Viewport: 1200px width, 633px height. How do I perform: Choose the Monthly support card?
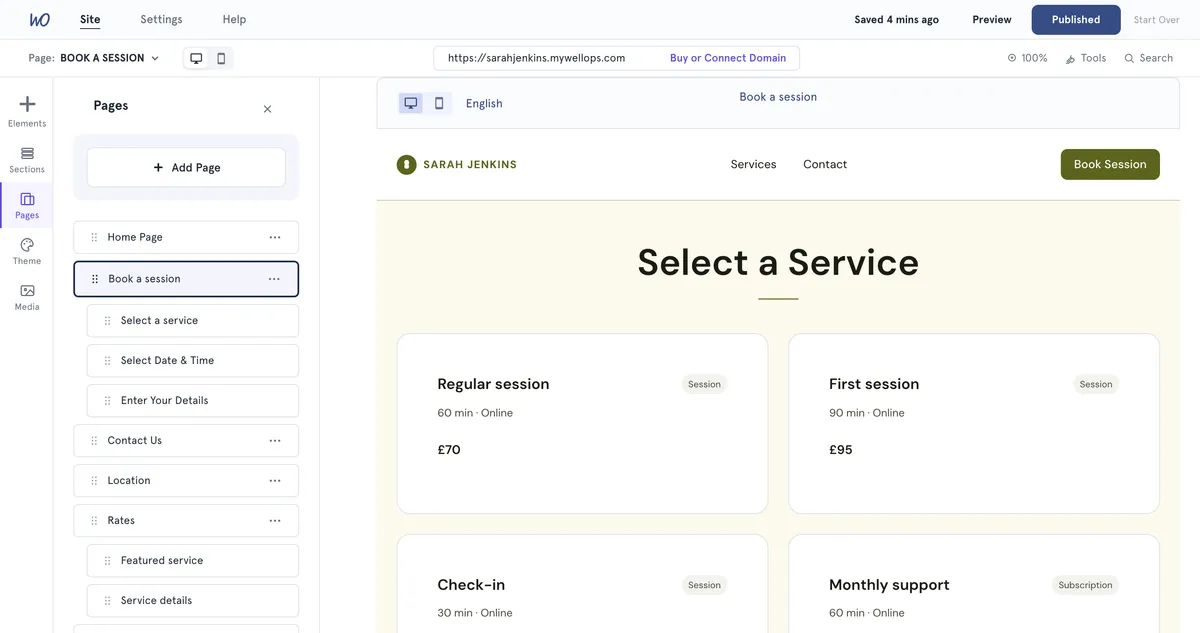974,584
